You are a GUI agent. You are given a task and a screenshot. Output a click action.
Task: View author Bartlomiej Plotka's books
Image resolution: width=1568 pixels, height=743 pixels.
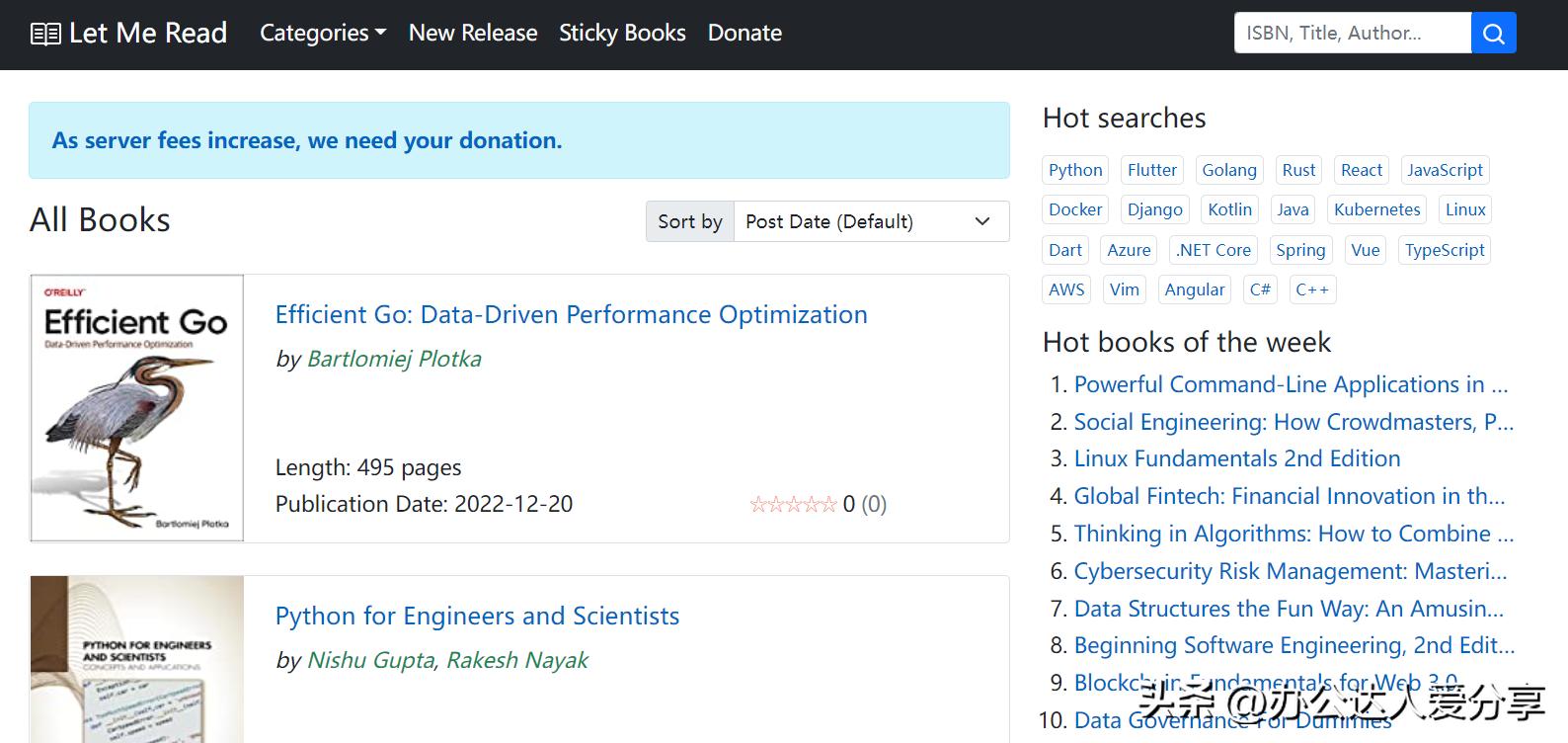click(x=394, y=359)
